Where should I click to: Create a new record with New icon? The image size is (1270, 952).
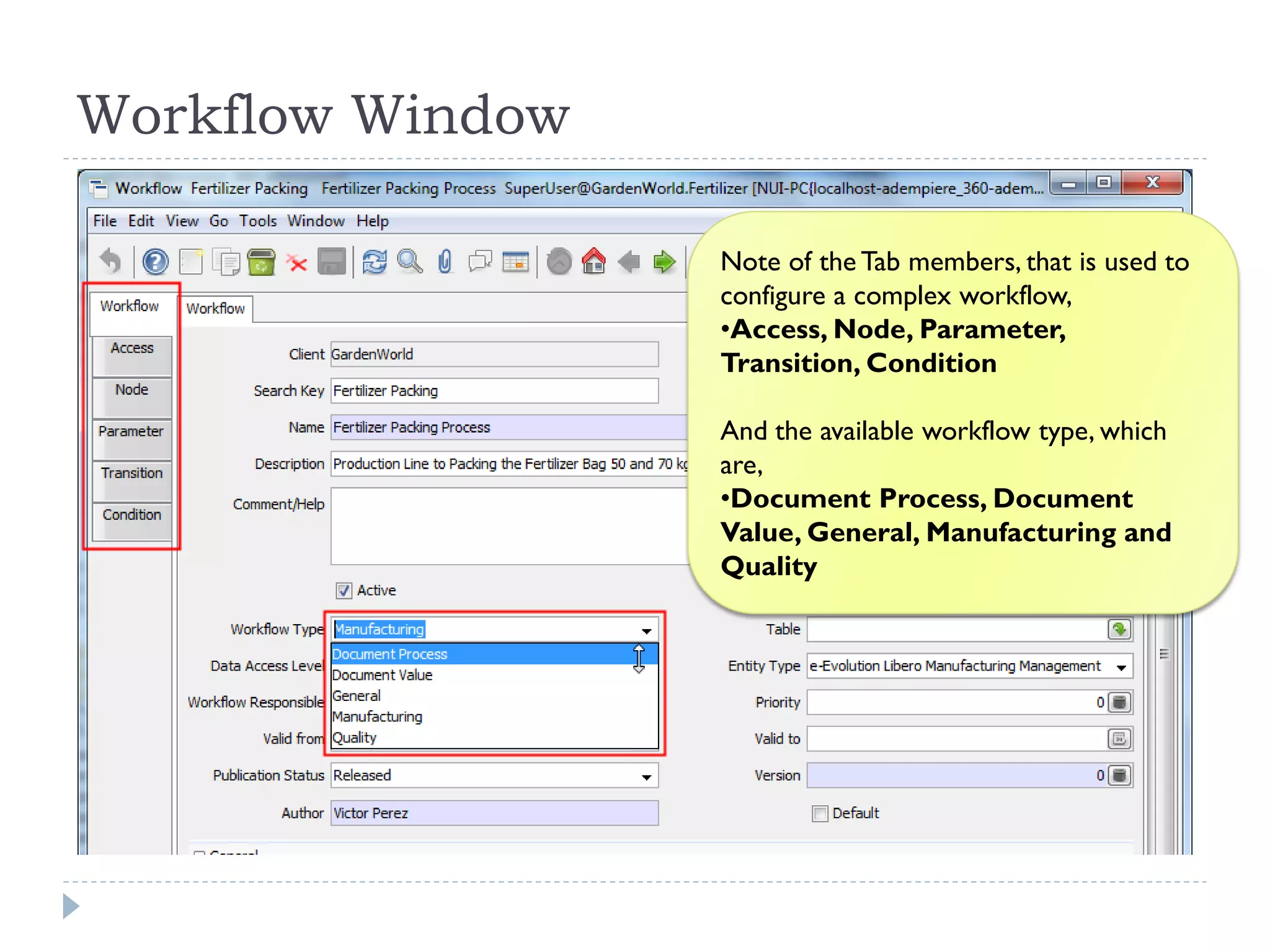point(191,262)
